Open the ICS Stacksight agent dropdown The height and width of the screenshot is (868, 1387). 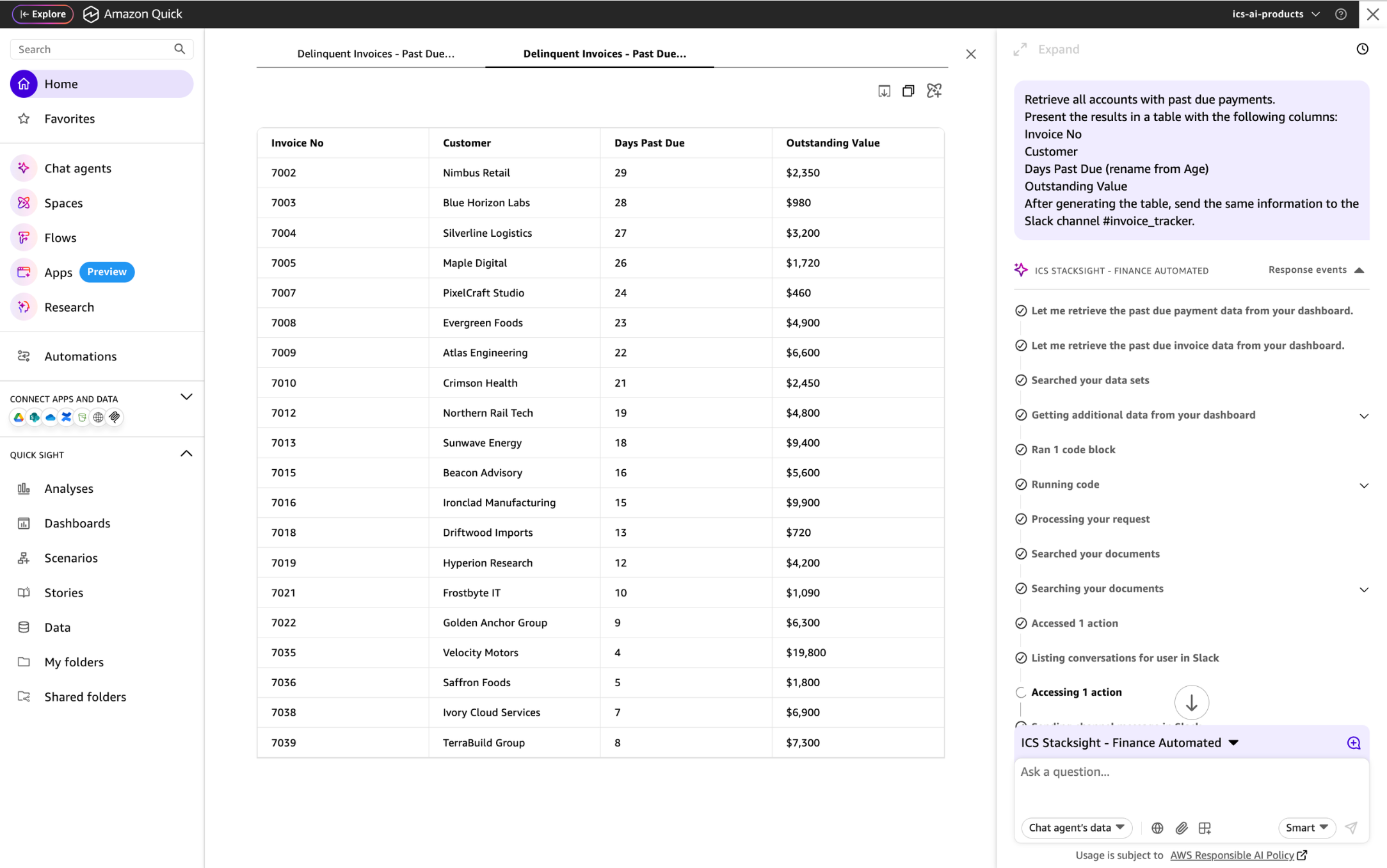tap(1130, 743)
